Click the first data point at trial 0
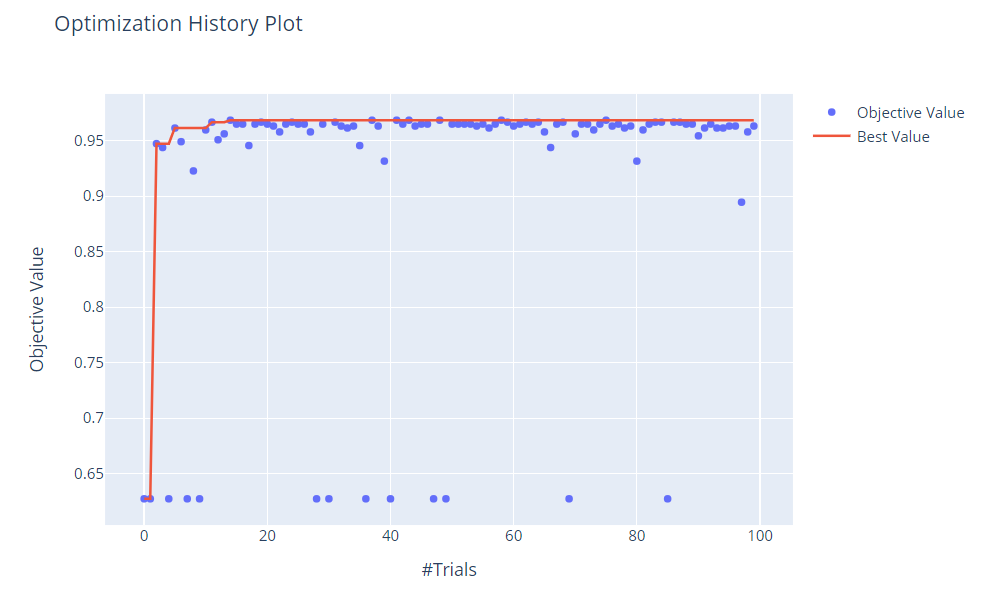The width and height of the screenshot is (1003, 593). point(144,498)
